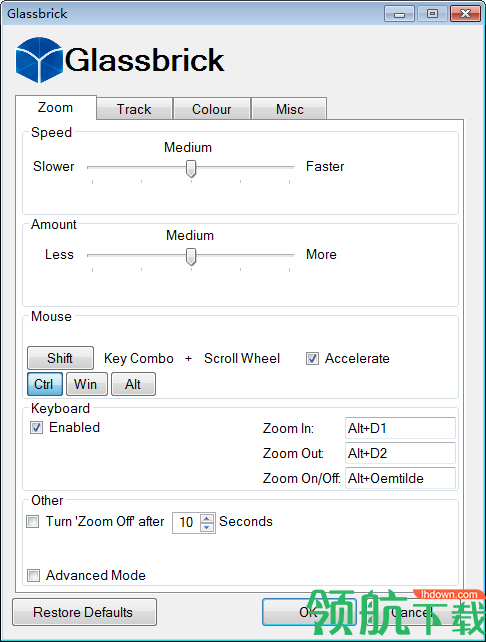
Task: Click the Amount slider thumb
Action: pos(191,256)
